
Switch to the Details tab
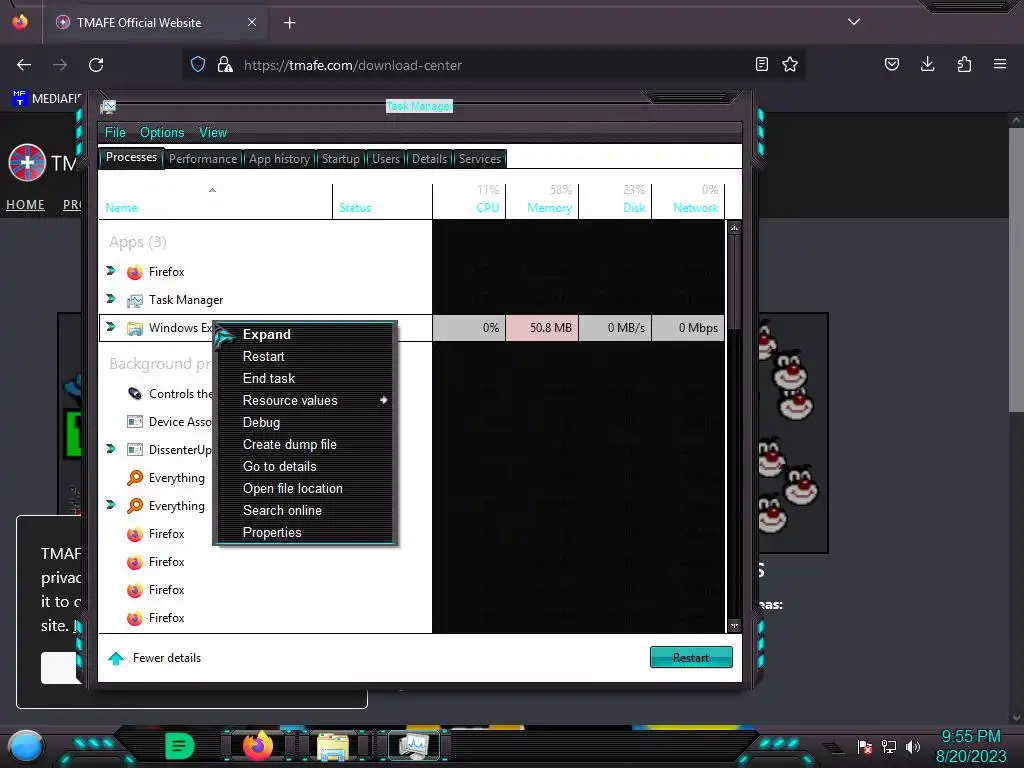[x=429, y=159]
